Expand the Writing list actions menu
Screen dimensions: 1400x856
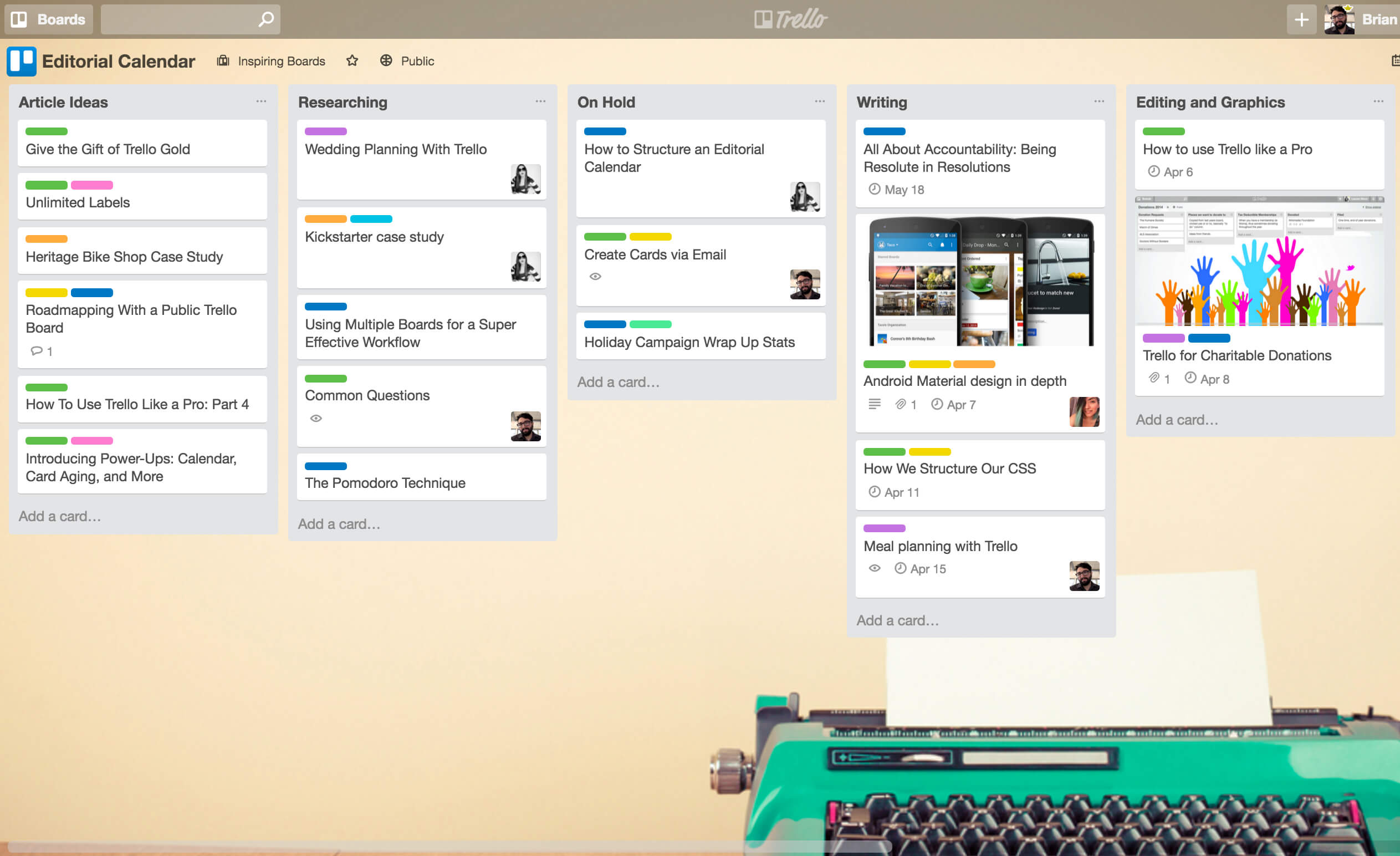click(1099, 102)
